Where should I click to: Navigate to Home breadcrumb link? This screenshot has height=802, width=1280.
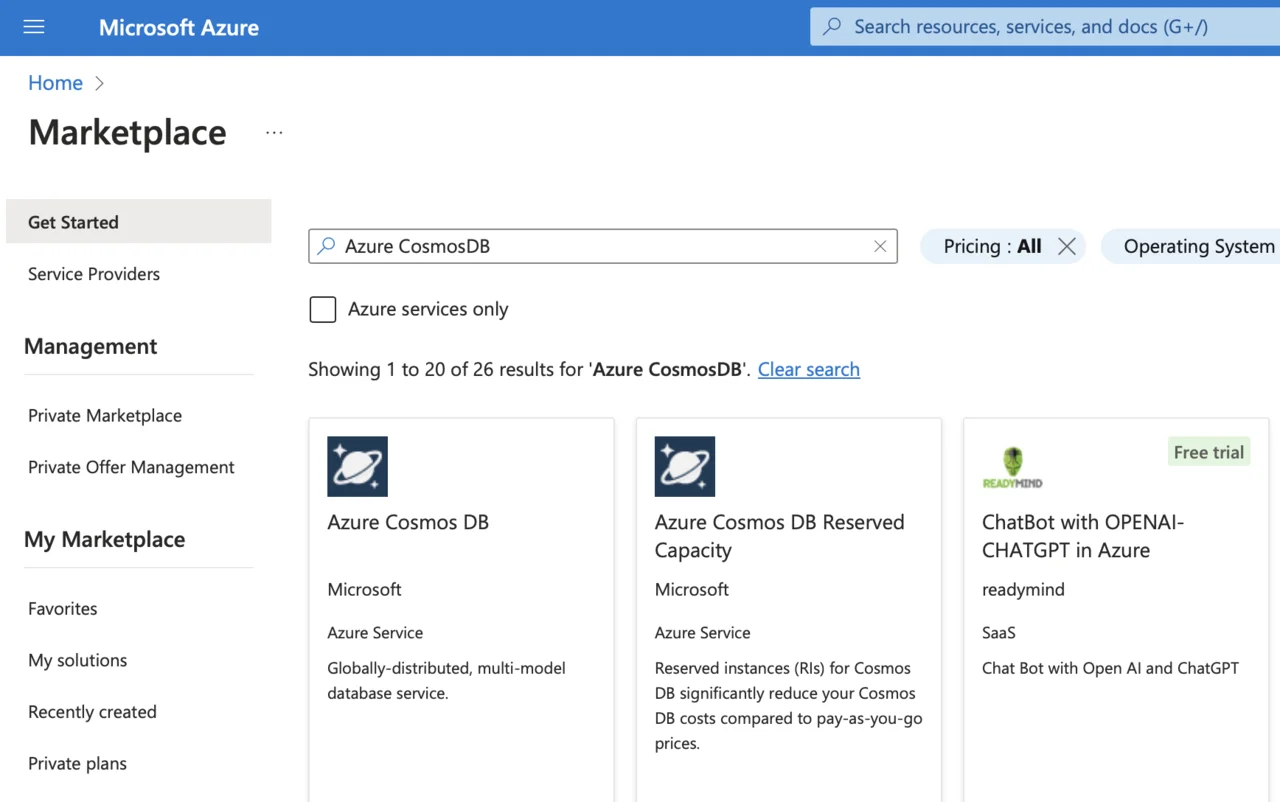click(55, 83)
